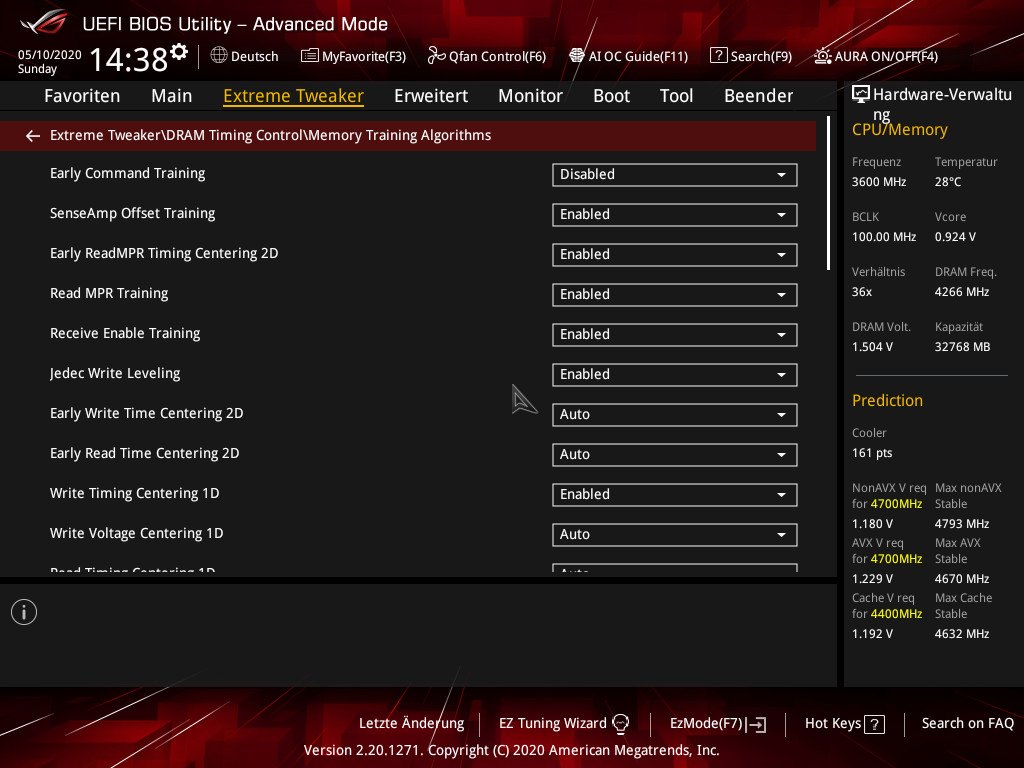Click the 05/10/2020 date
Image resolution: width=1024 pixels, height=768 pixels.
(50, 55)
